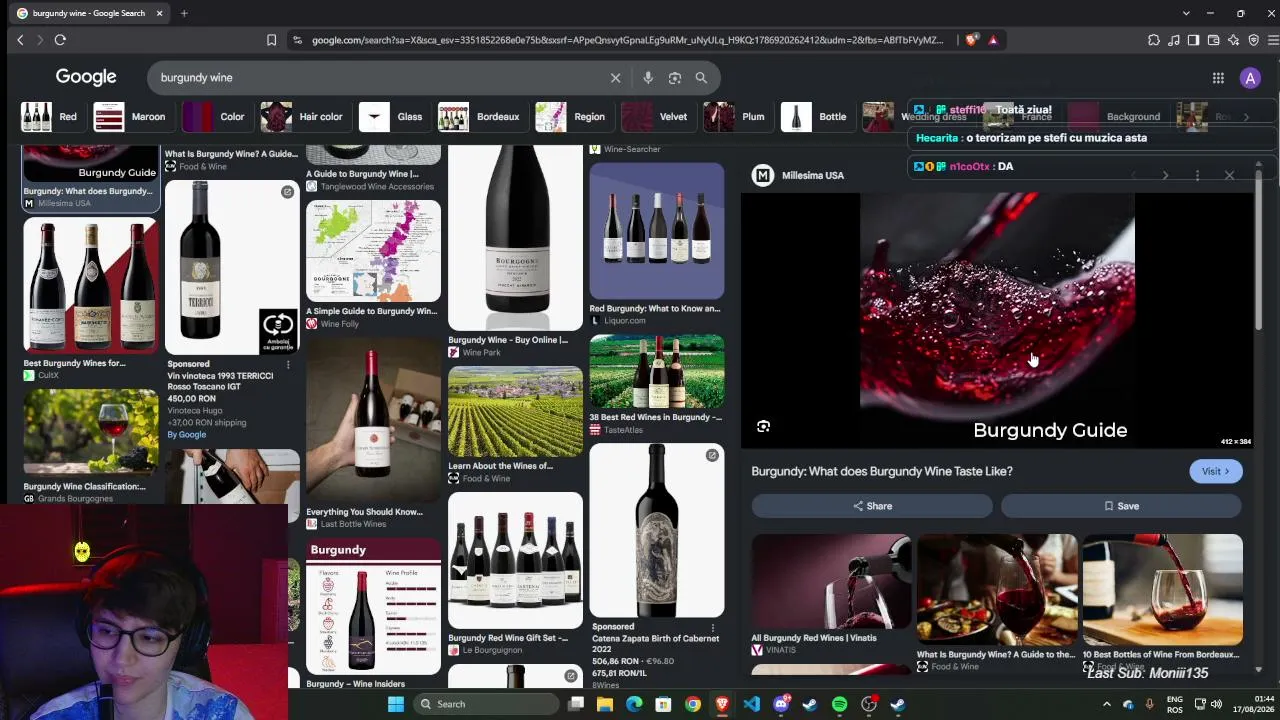The height and width of the screenshot is (720, 1280).
Task: Open the media playlist music icon
Action: coord(1174,40)
